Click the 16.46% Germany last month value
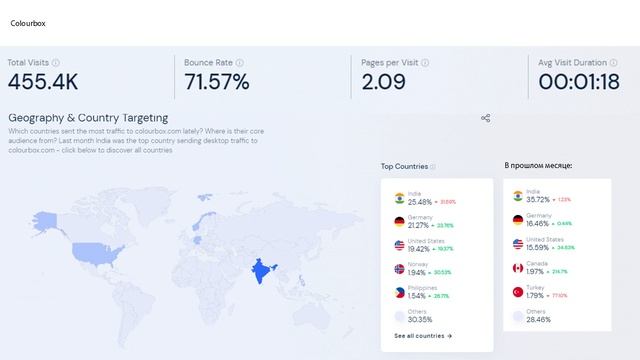This screenshot has height=360, width=640. click(x=538, y=224)
